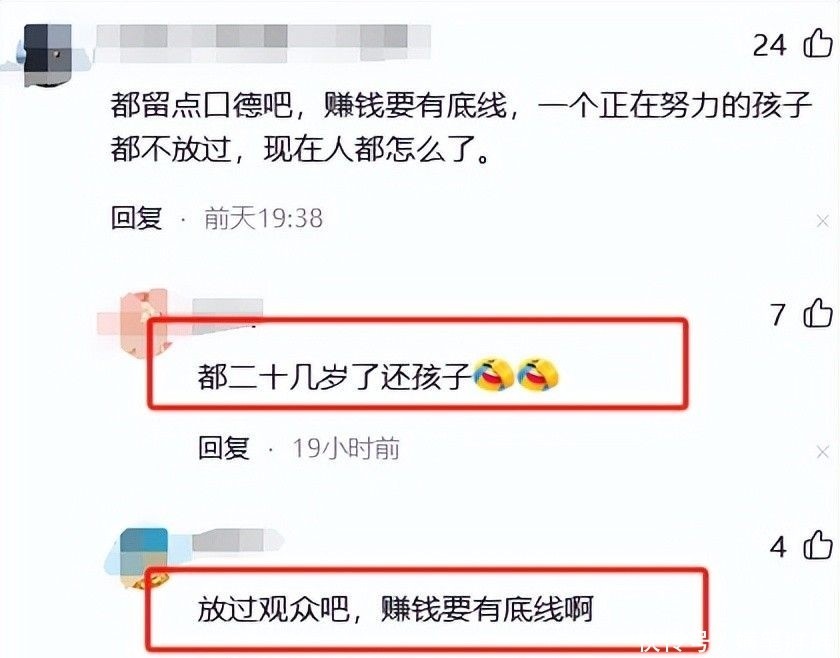Open the second commenter's pink avatar

point(144,321)
